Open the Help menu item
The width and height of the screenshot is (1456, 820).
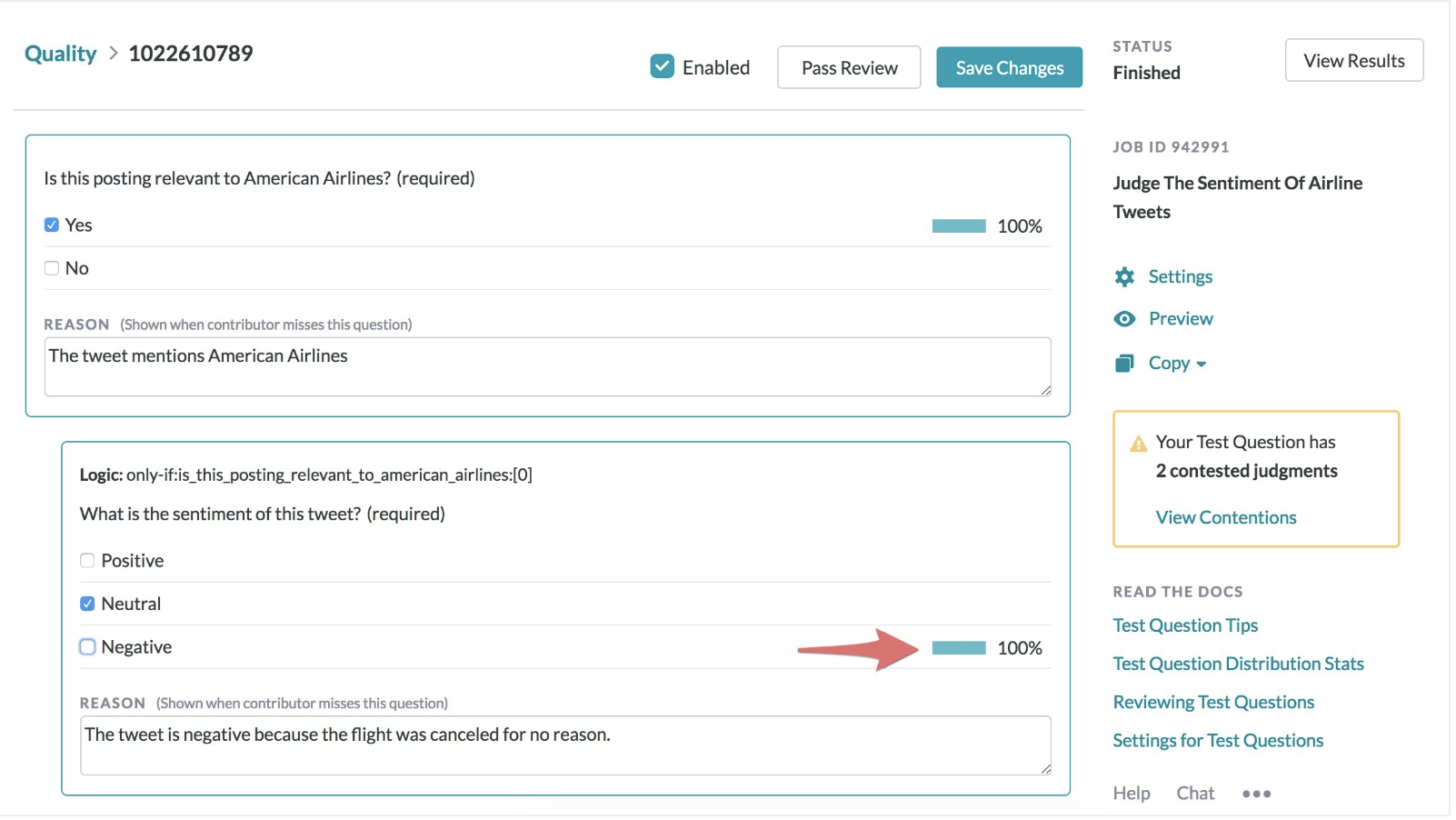[x=1131, y=794]
